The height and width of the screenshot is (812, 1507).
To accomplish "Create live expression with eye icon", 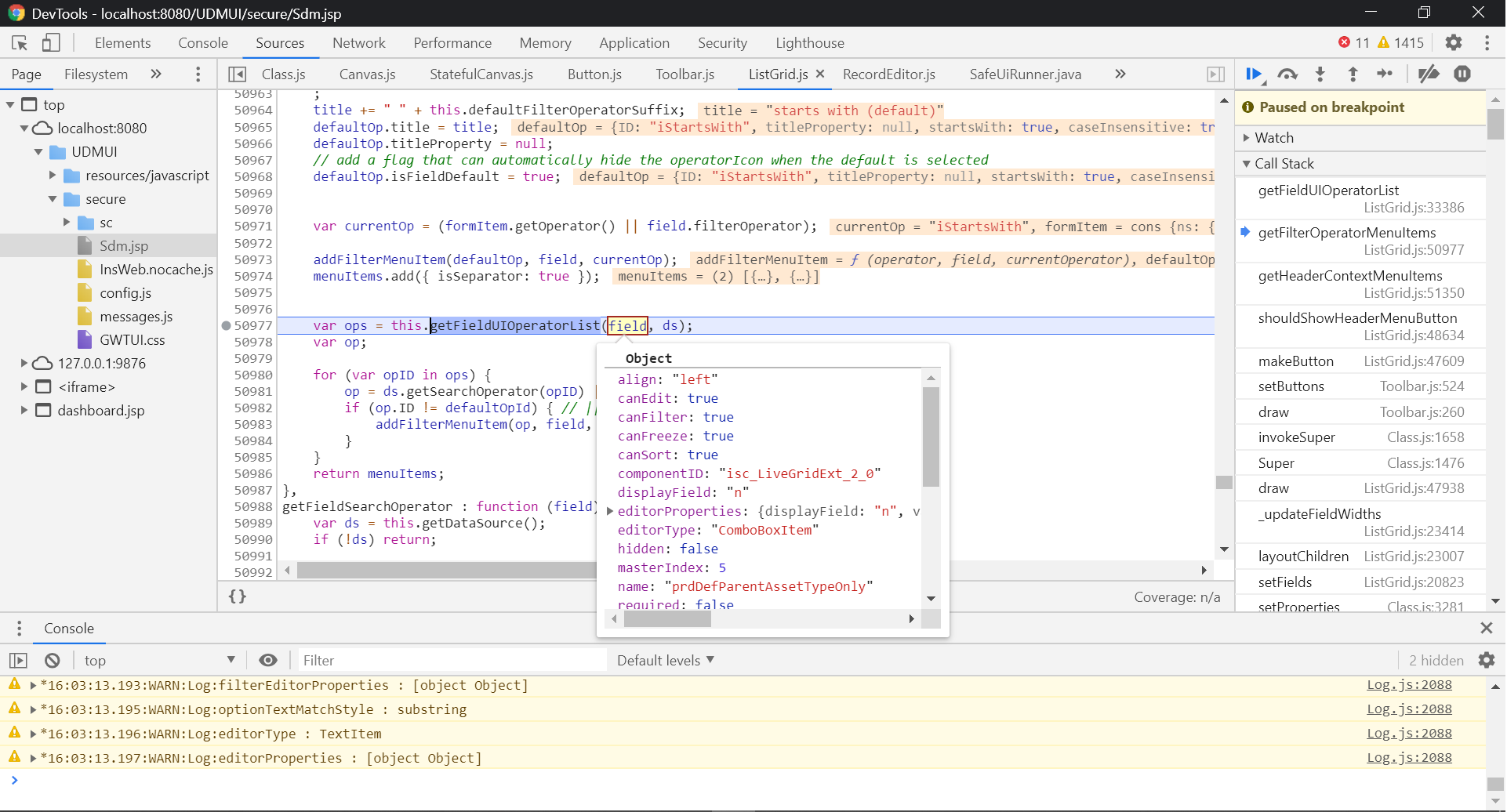I will pyautogui.click(x=268, y=661).
